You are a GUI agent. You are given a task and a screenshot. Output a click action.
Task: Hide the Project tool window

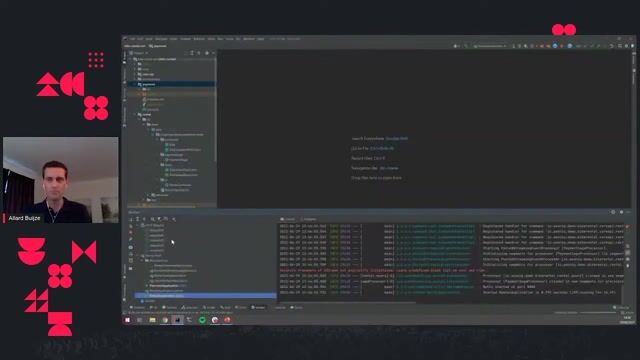[213, 53]
